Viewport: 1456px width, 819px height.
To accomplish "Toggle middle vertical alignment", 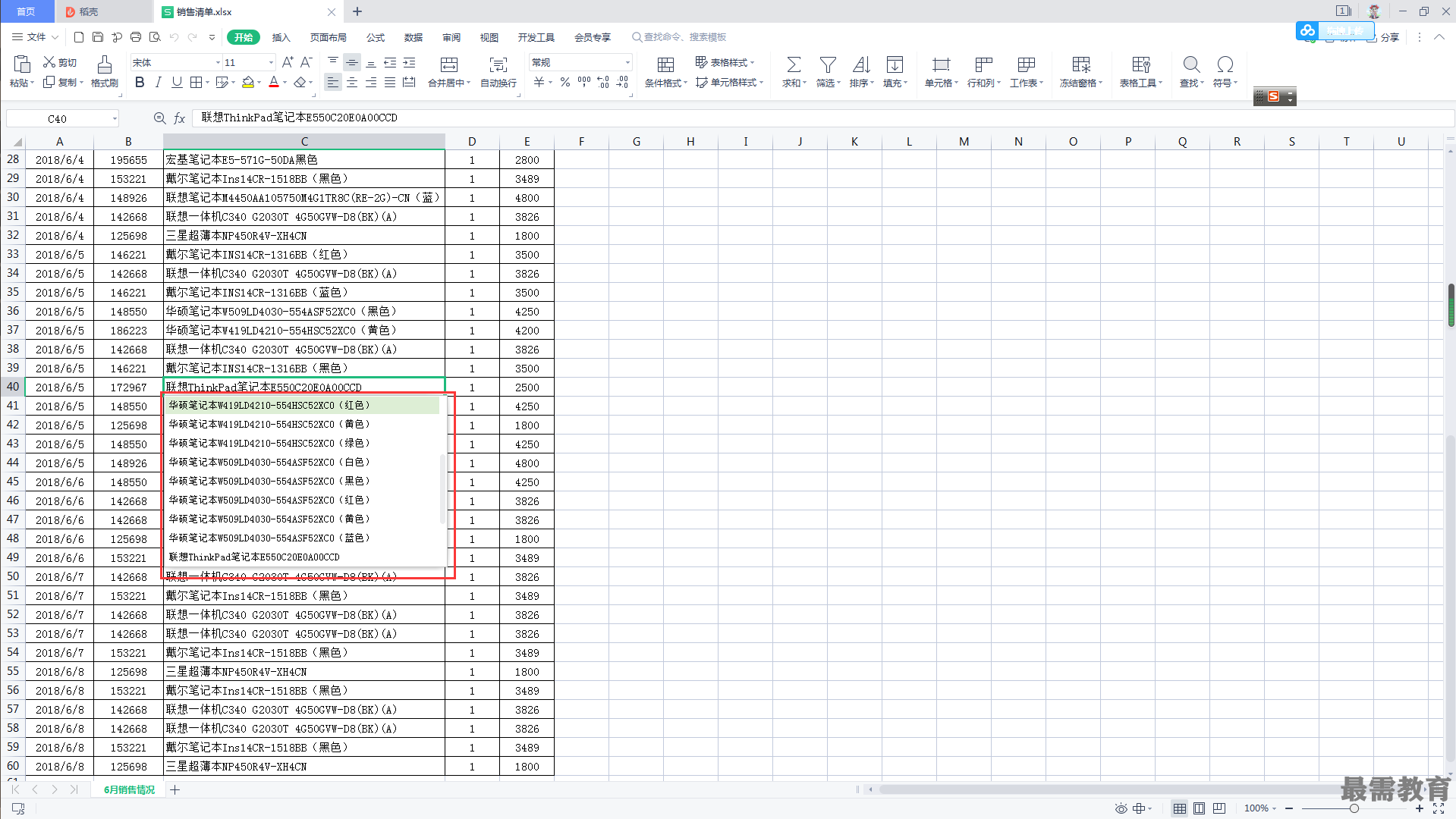I will pos(352,62).
